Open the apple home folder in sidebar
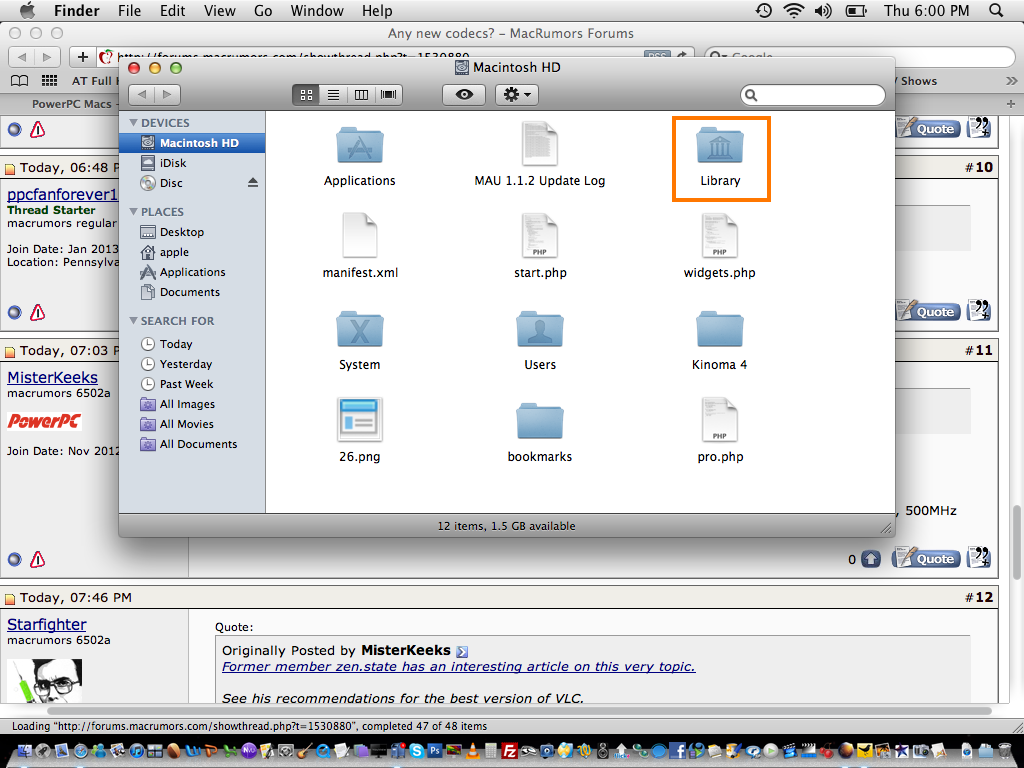 192,252
